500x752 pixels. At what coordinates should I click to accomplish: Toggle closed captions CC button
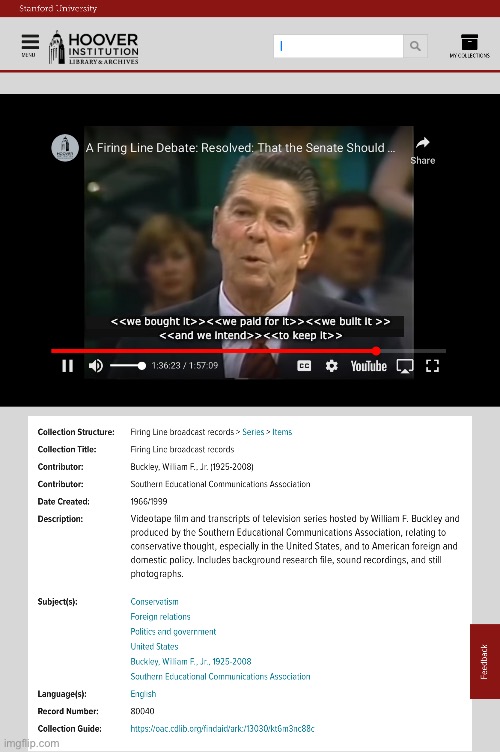pyautogui.click(x=304, y=366)
